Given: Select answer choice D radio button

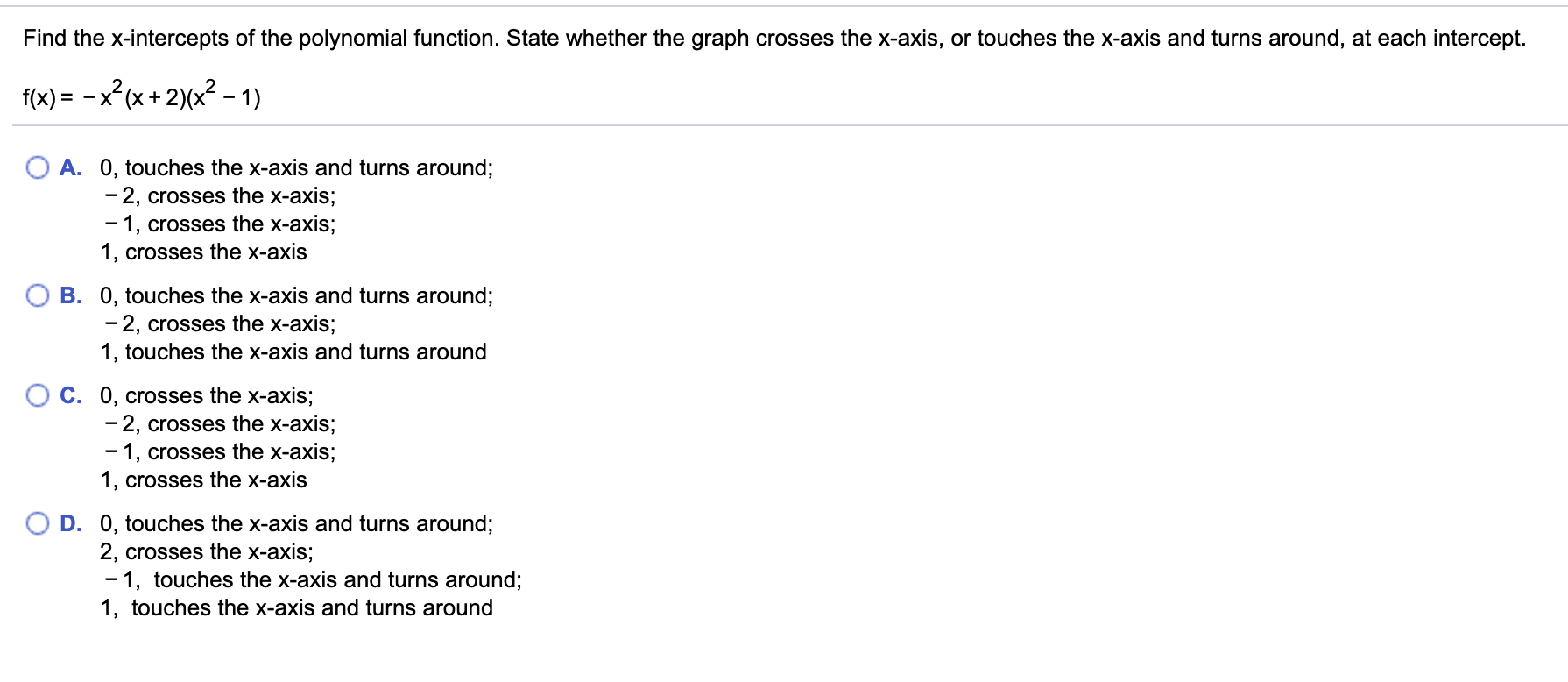Looking at the screenshot, I should 37,523.
